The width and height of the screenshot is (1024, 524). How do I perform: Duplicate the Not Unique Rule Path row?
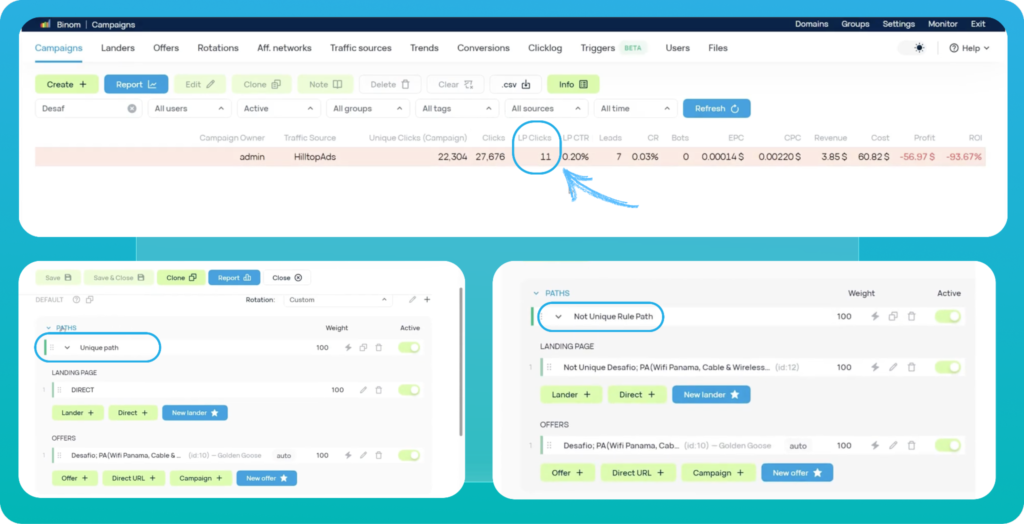[x=893, y=316]
